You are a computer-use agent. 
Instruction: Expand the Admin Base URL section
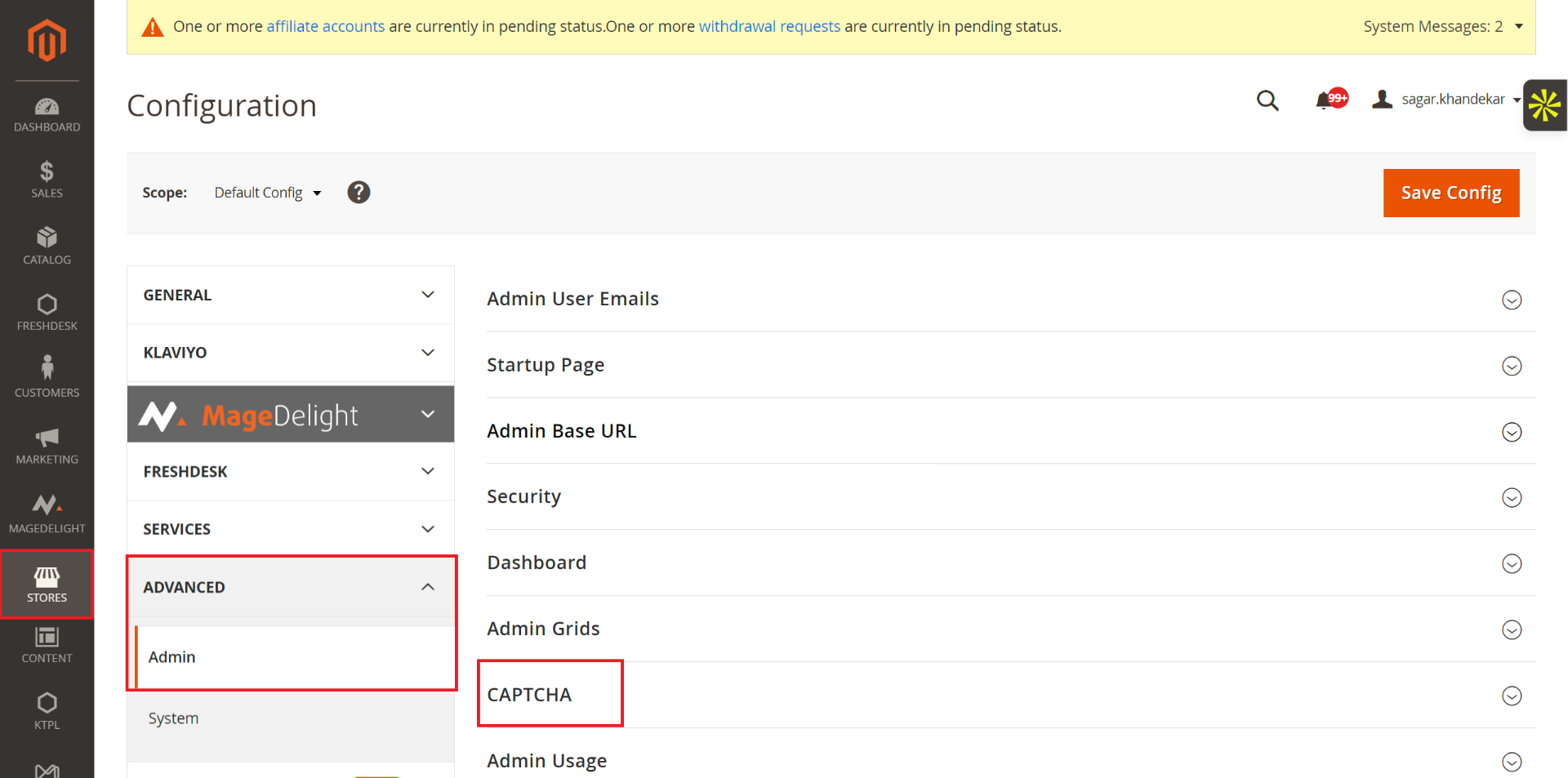point(1011,431)
